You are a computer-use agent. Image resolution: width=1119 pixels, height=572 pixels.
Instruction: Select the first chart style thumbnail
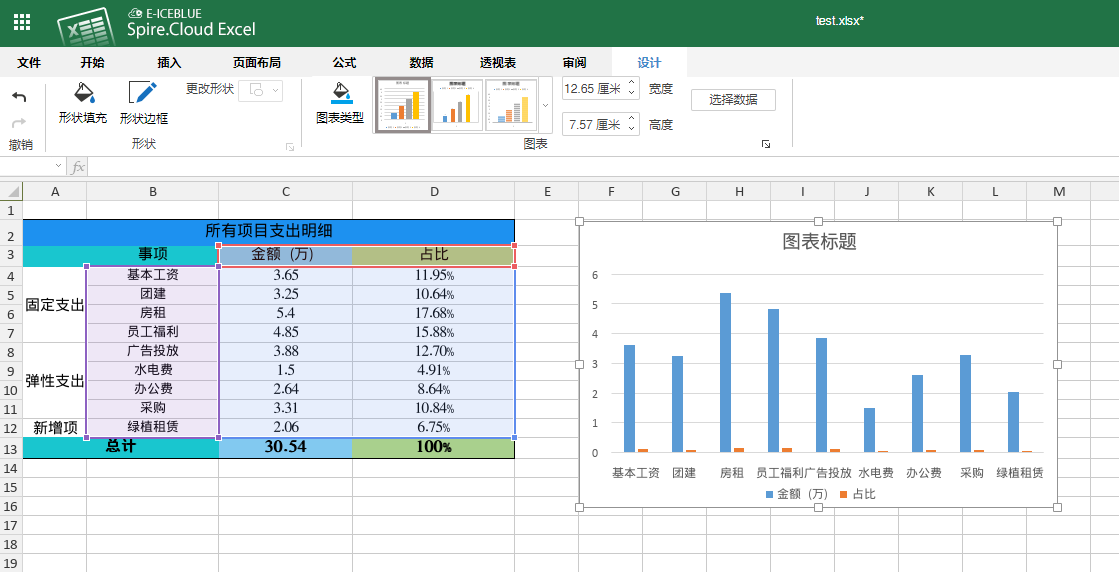click(x=403, y=105)
